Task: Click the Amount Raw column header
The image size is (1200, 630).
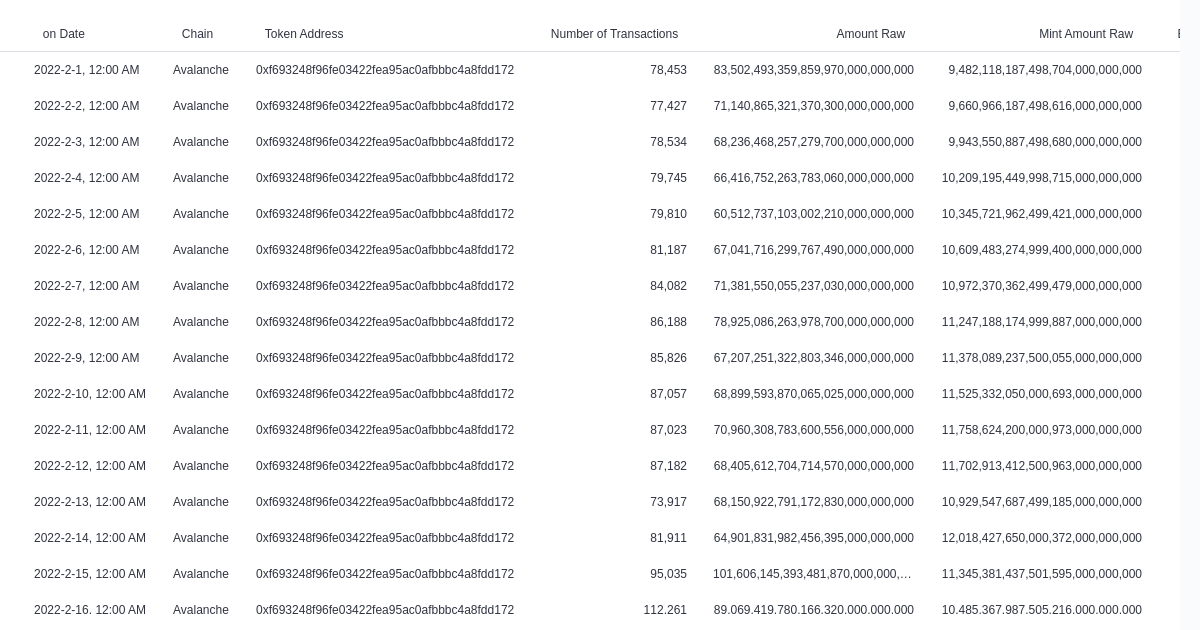Action: pos(870,34)
